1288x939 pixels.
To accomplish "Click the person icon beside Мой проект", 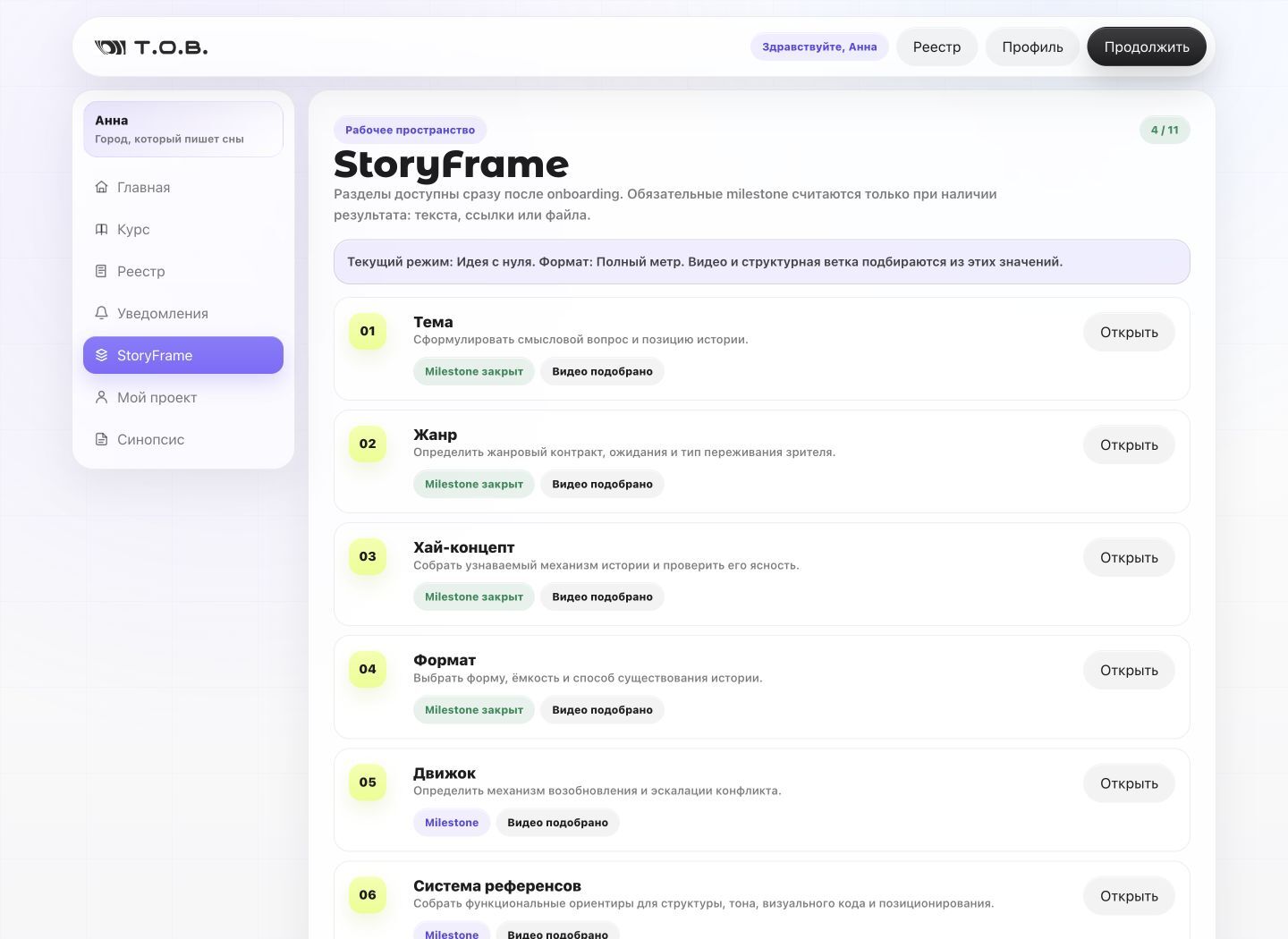I will click(x=101, y=397).
